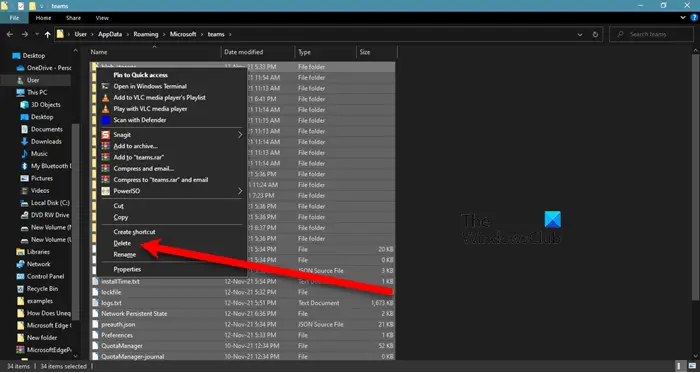Viewport: 700px width, 373px height.
Task: Choose Pin to Quick access
Action: [172, 75]
